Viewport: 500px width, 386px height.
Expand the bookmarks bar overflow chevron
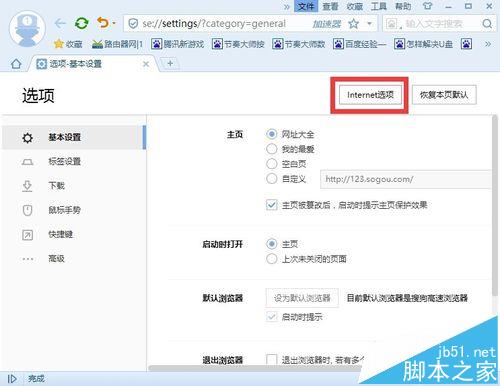[x=488, y=44]
